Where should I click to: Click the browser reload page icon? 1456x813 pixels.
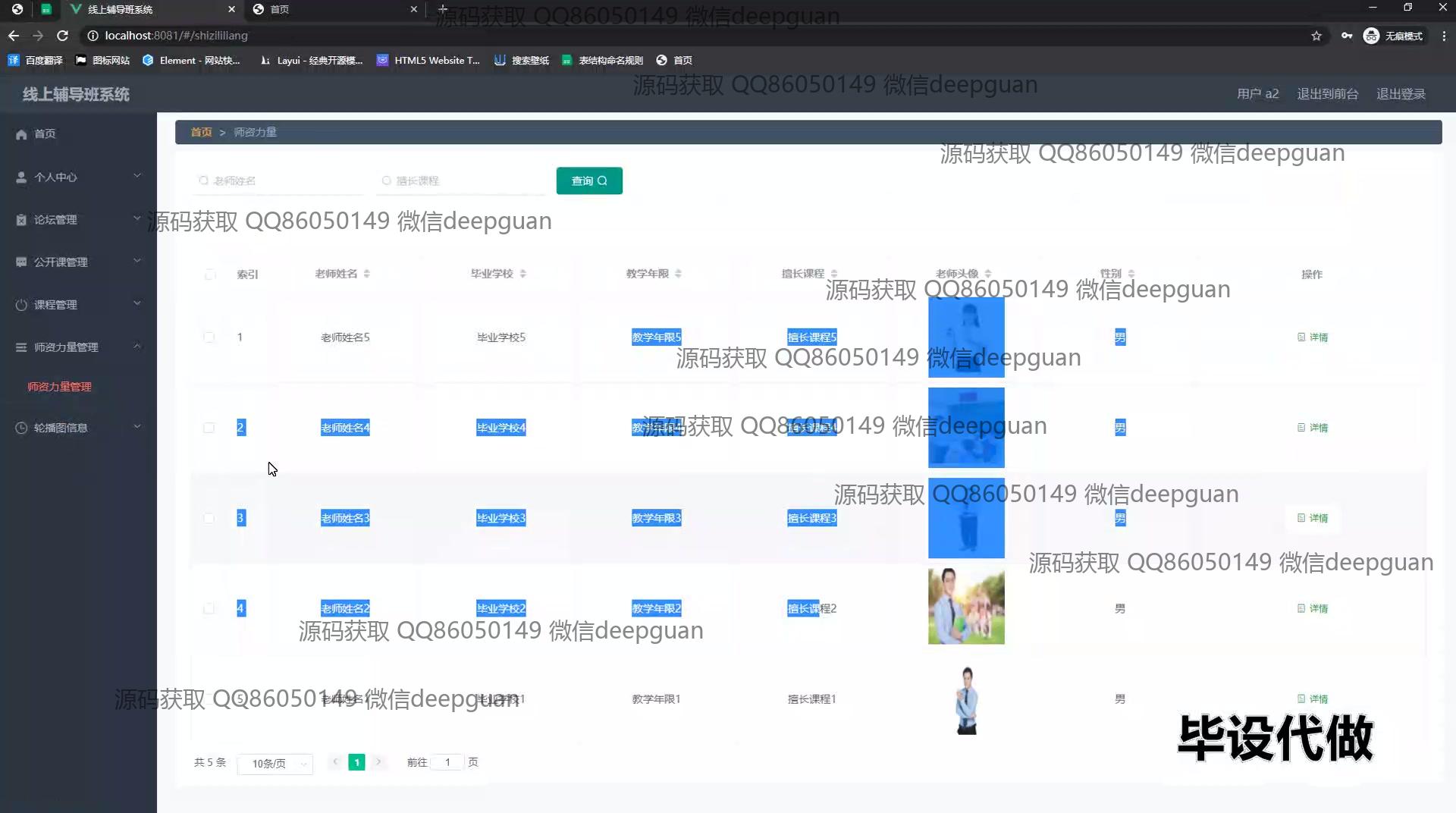(x=63, y=36)
